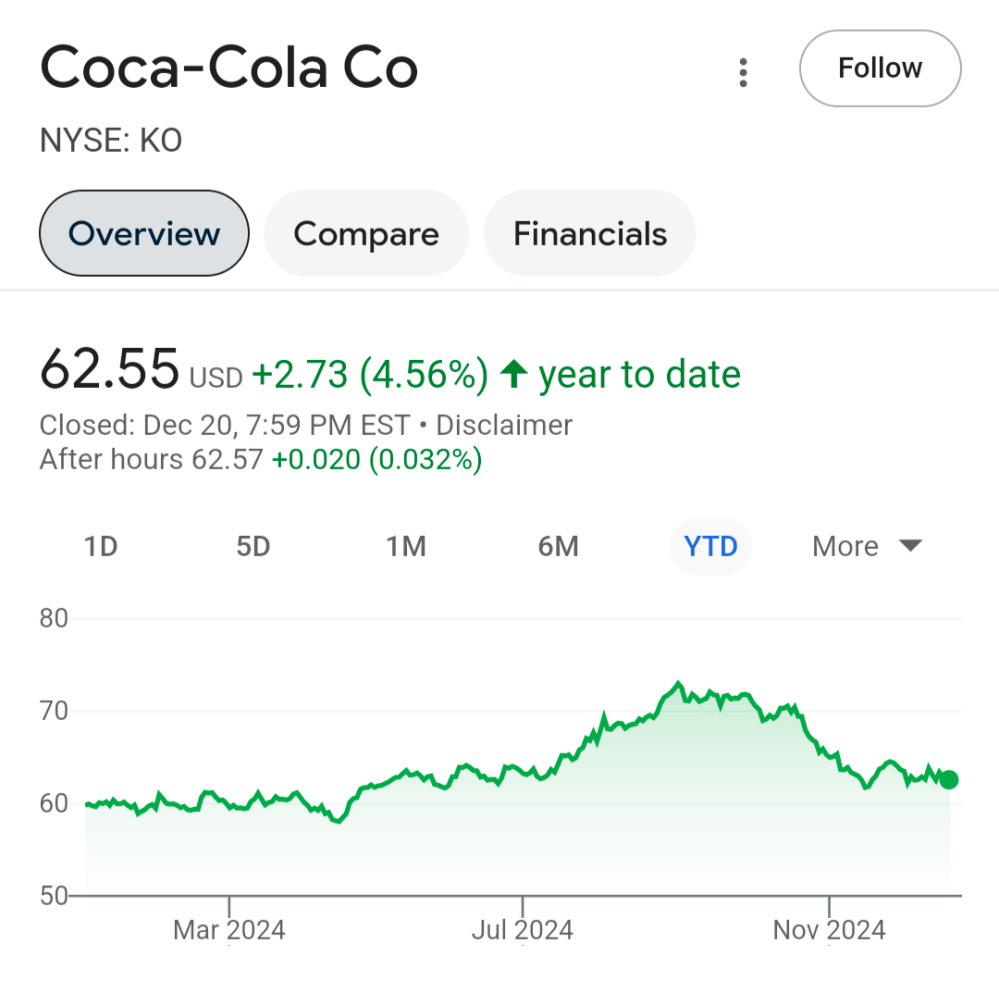The height and width of the screenshot is (981, 999).
Task: Select the YTD chart range
Action: [x=710, y=546]
